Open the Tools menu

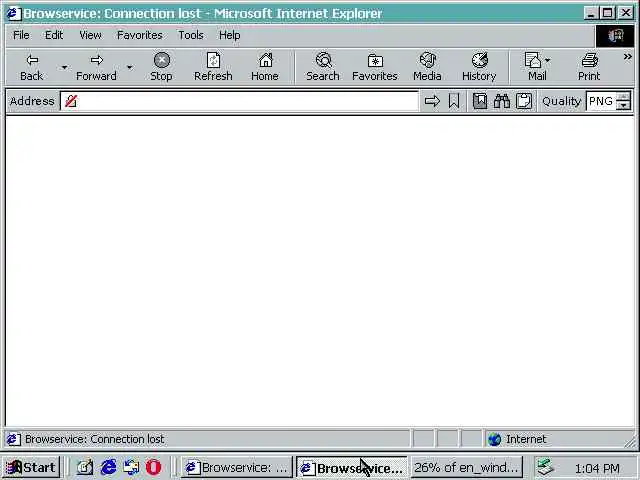click(191, 36)
